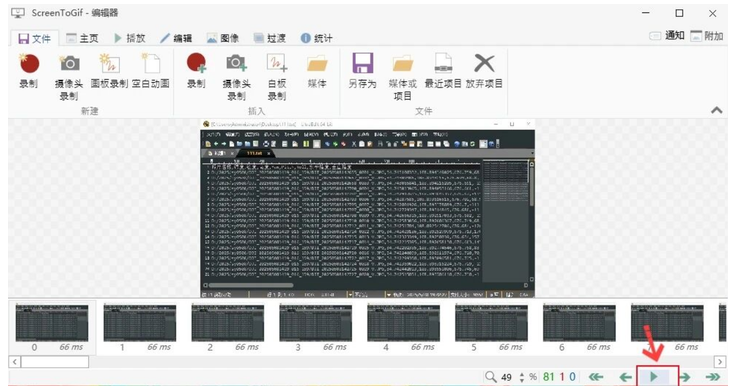Select frame 5 thumbnail

[491, 327]
